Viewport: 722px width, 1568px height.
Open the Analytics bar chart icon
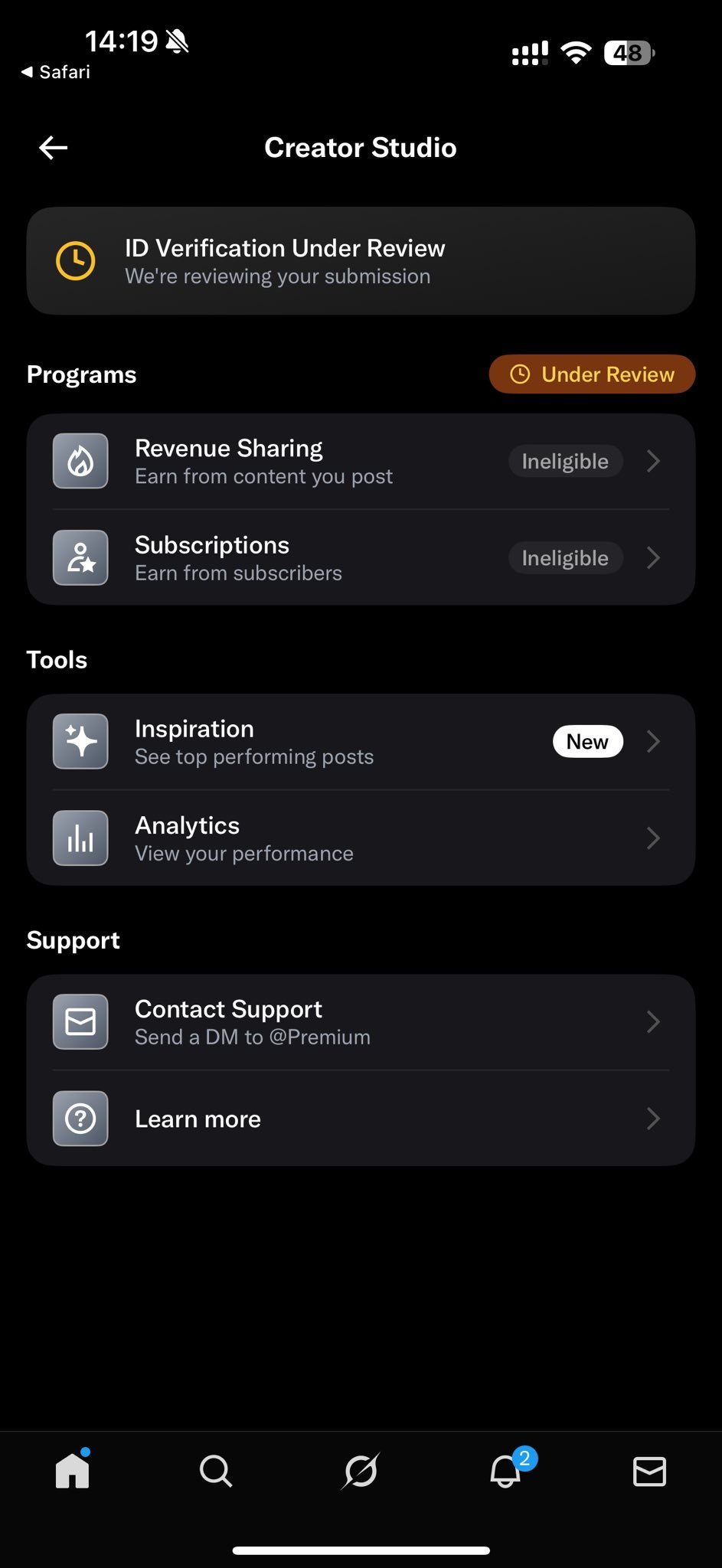(x=80, y=838)
